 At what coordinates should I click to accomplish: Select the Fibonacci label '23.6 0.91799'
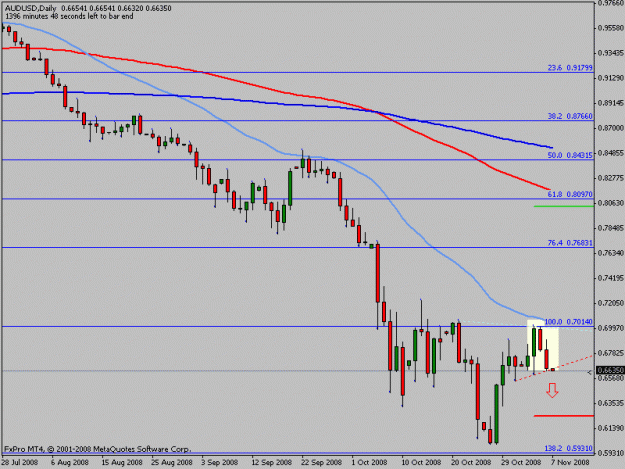tap(570, 68)
